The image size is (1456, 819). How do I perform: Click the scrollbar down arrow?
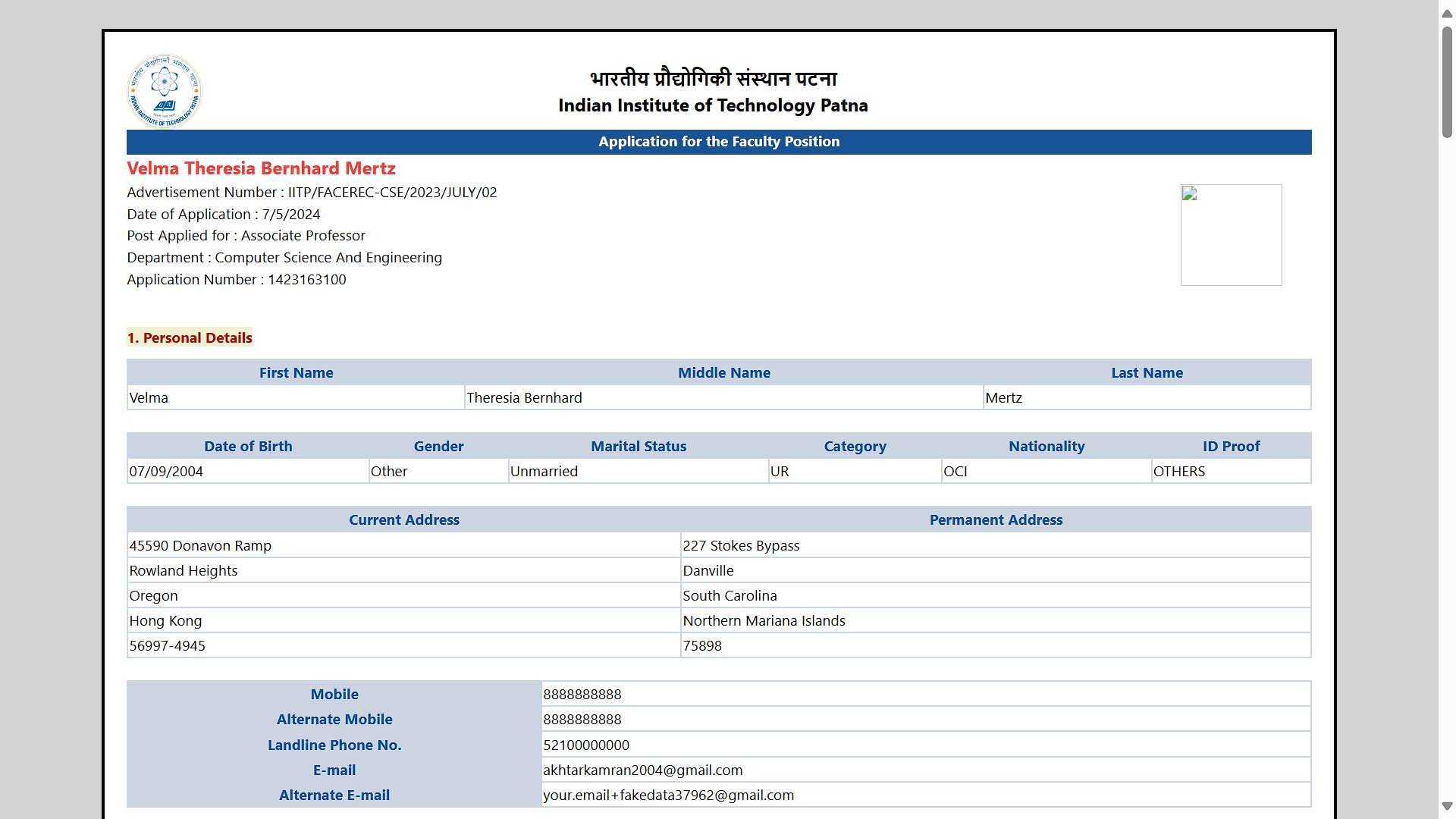[1447, 806]
